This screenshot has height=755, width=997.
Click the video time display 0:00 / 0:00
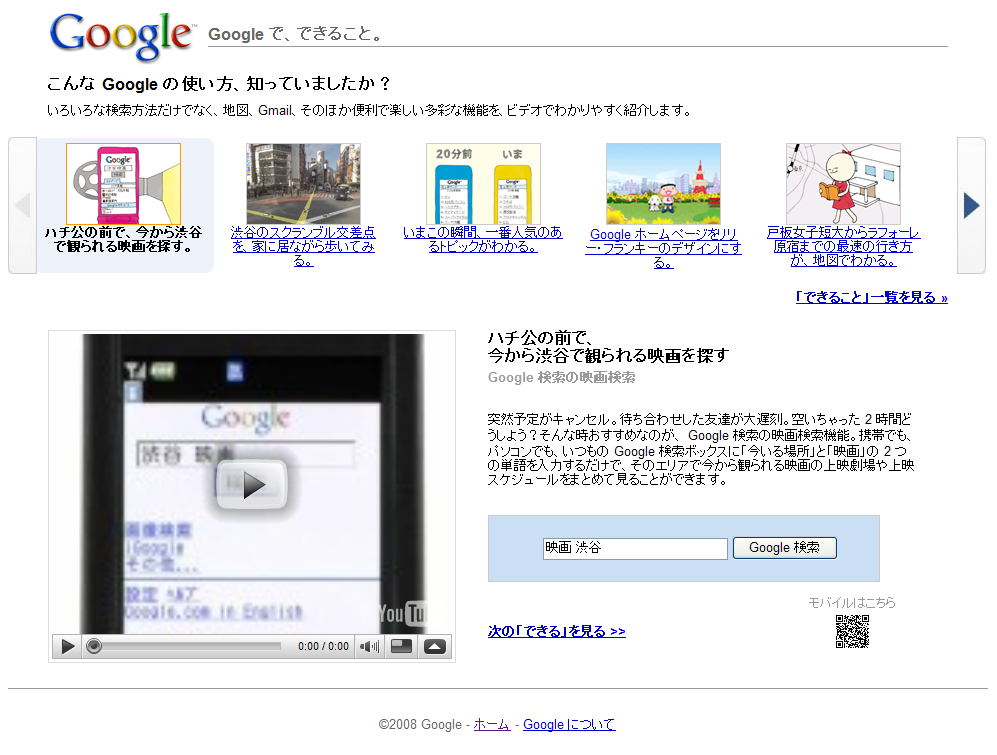324,646
